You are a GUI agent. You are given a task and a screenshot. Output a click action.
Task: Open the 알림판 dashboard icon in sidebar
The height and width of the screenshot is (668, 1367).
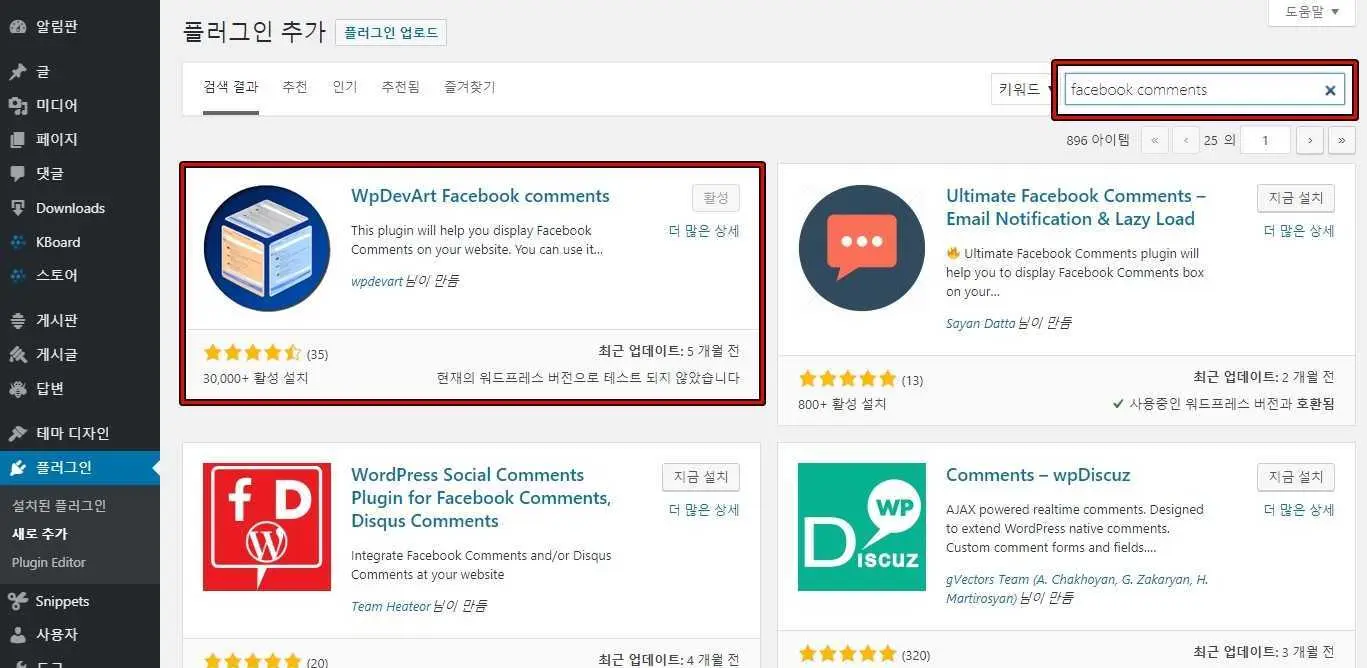coord(18,27)
